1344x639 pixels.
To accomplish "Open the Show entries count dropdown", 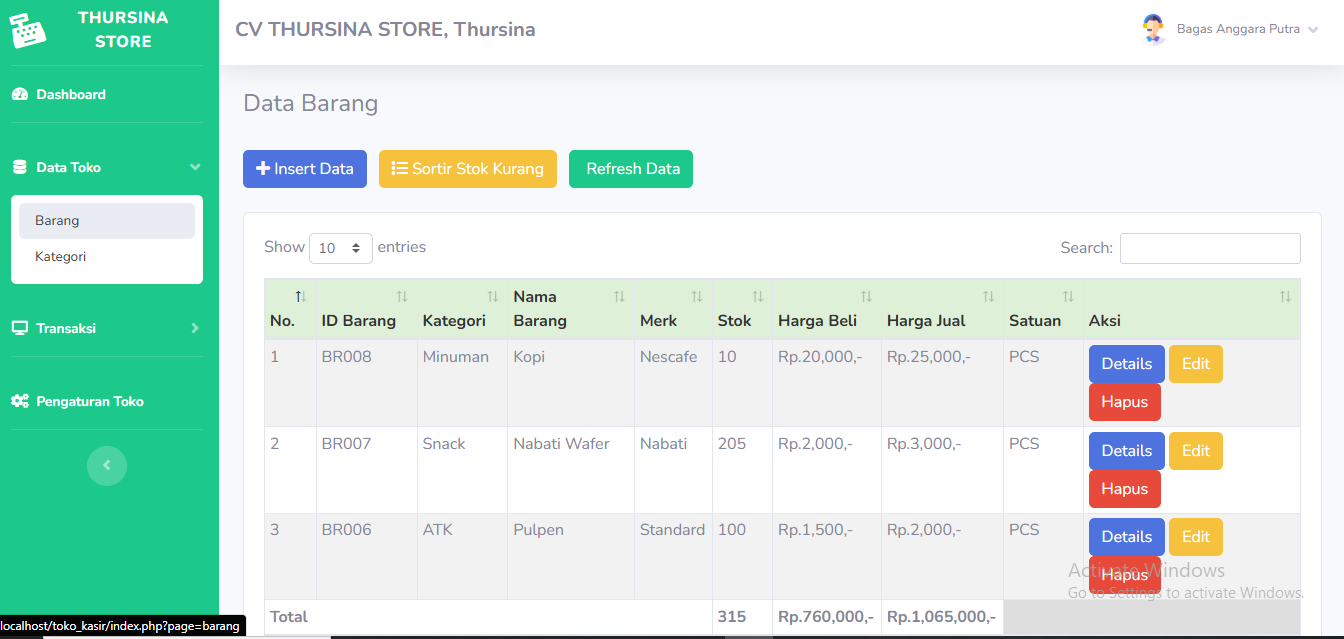I will 340,248.
